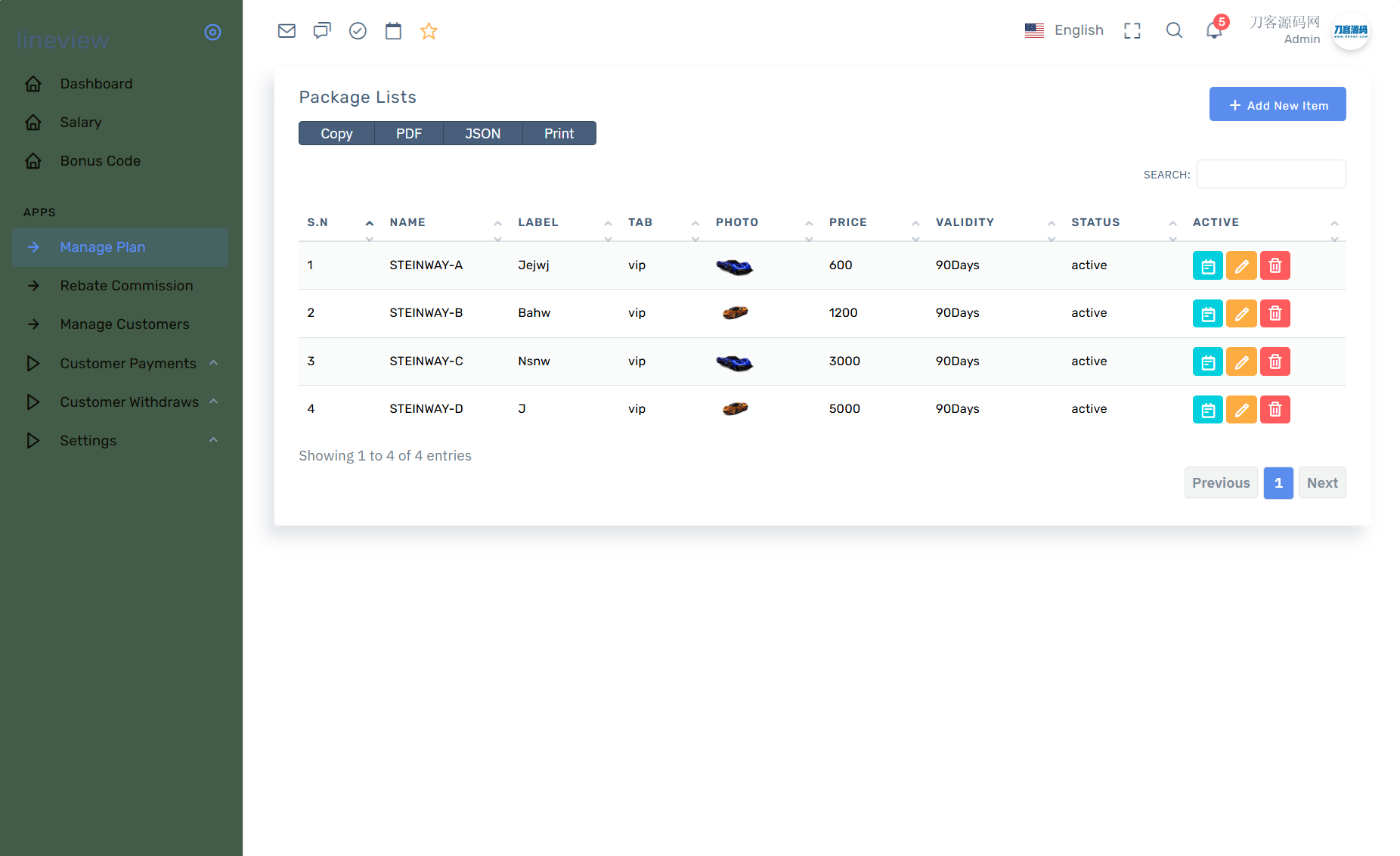Image resolution: width=1400 pixels, height=856 pixels.
Task: Toggle the sidebar collapse control near lineview
Action: pyautogui.click(x=212, y=32)
